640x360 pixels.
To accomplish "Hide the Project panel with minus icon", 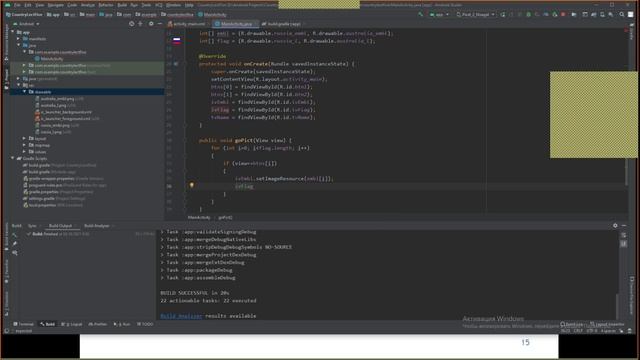I will pyautogui.click(x=160, y=24).
